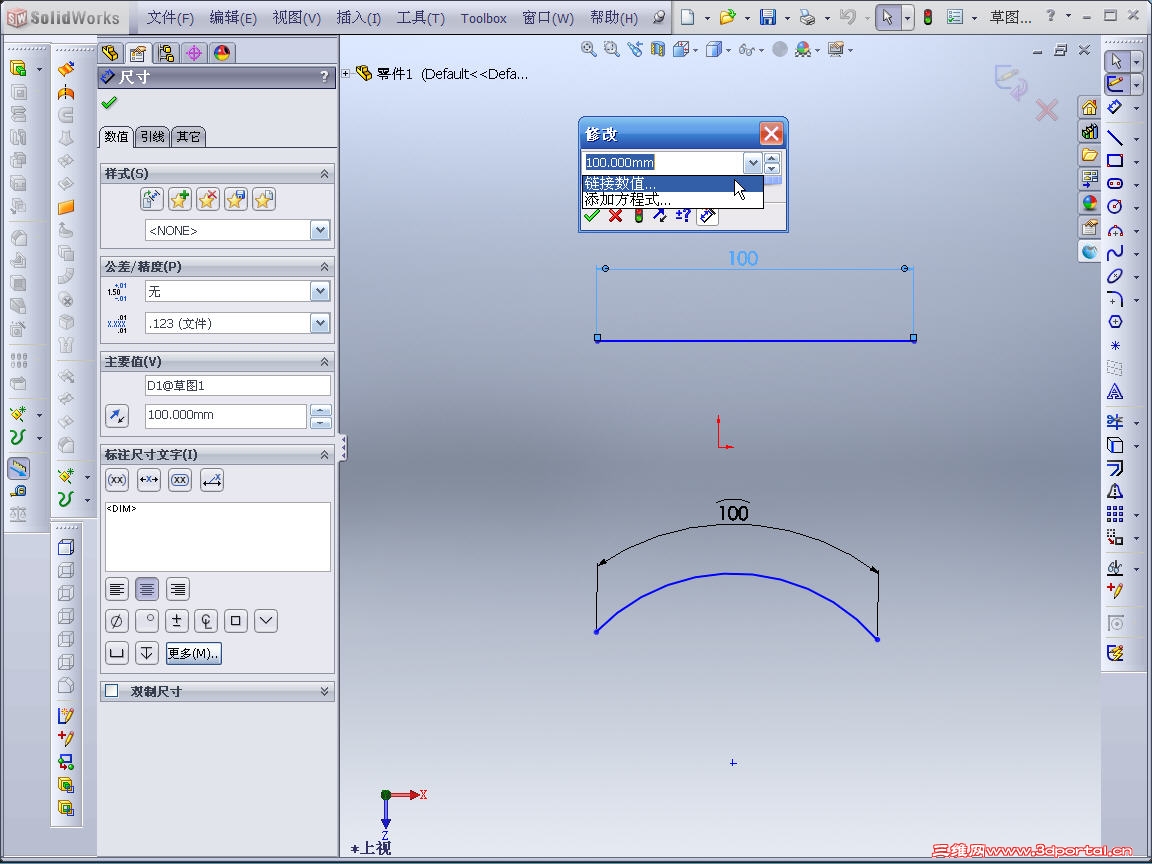This screenshot has width=1152, height=864.
Task: Choose 添加方程式... from dropdown list
Action: (673, 199)
